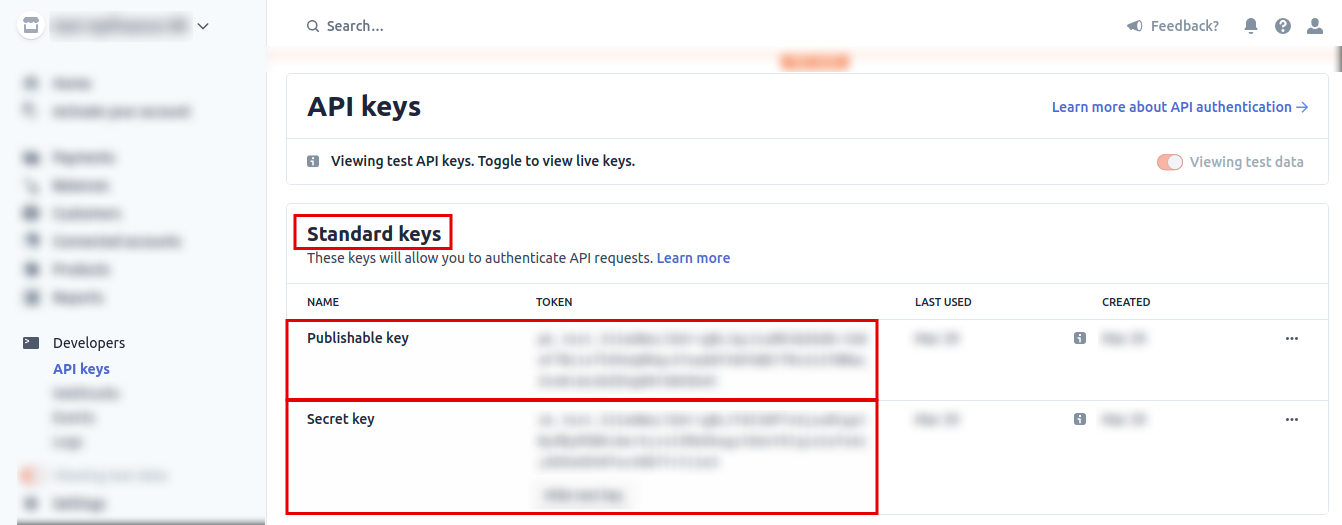This screenshot has width=1342, height=525.
Task: Select API keys in the sidebar
Action: [81, 369]
